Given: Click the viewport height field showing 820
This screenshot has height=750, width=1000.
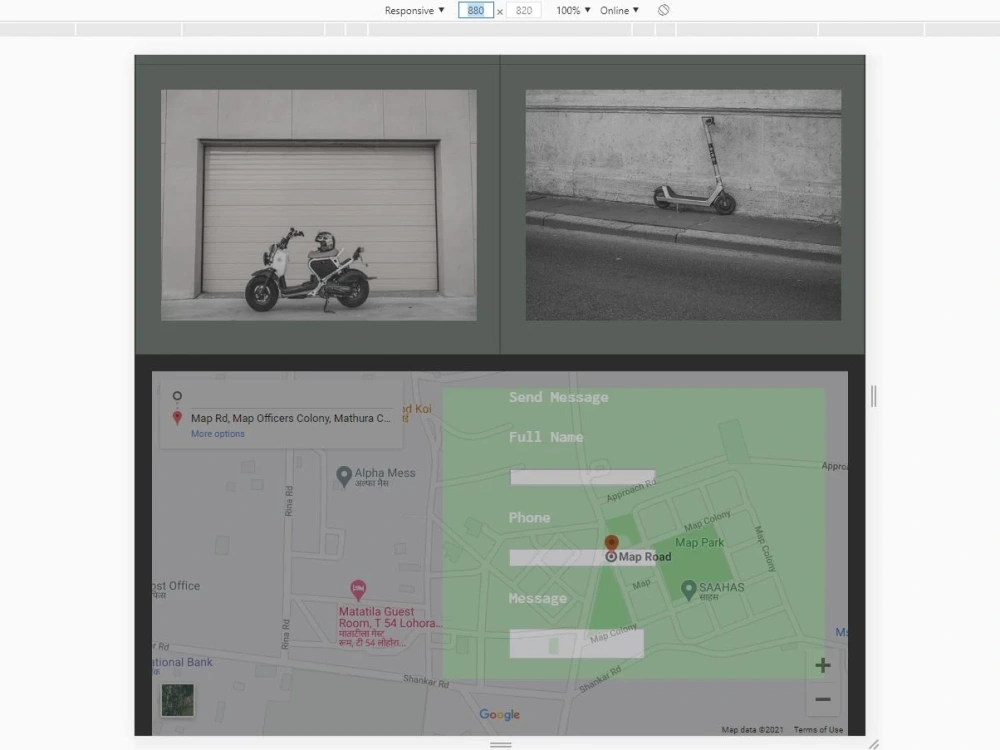Looking at the screenshot, I should pos(524,10).
